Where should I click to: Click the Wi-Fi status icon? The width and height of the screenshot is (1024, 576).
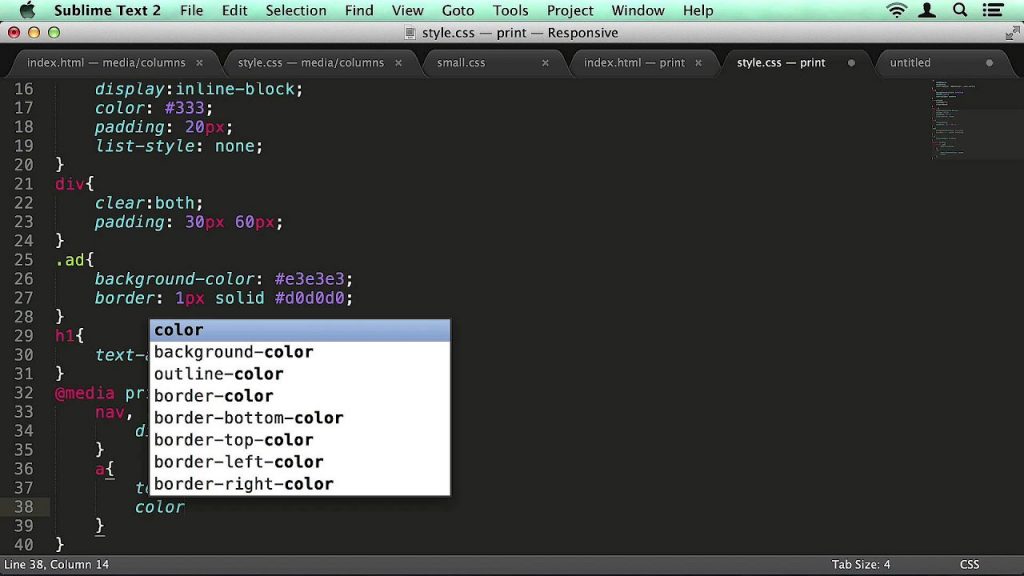pos(896,11)
